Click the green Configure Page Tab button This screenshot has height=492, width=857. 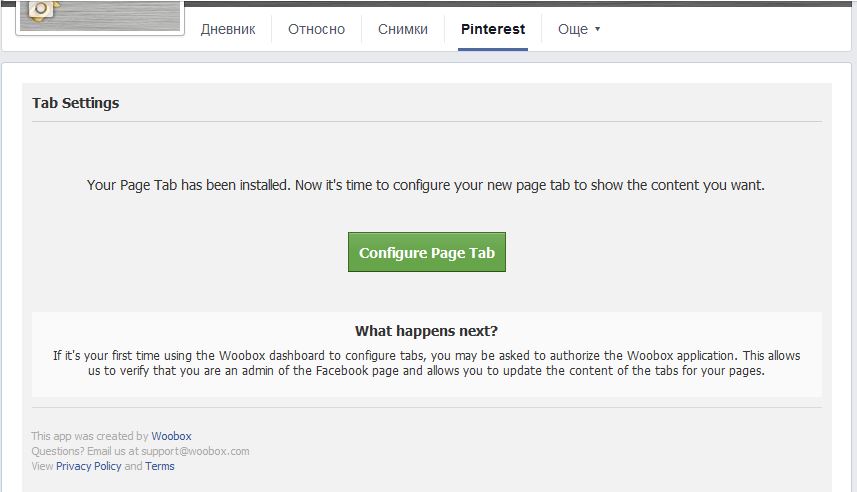coord(427,252)
